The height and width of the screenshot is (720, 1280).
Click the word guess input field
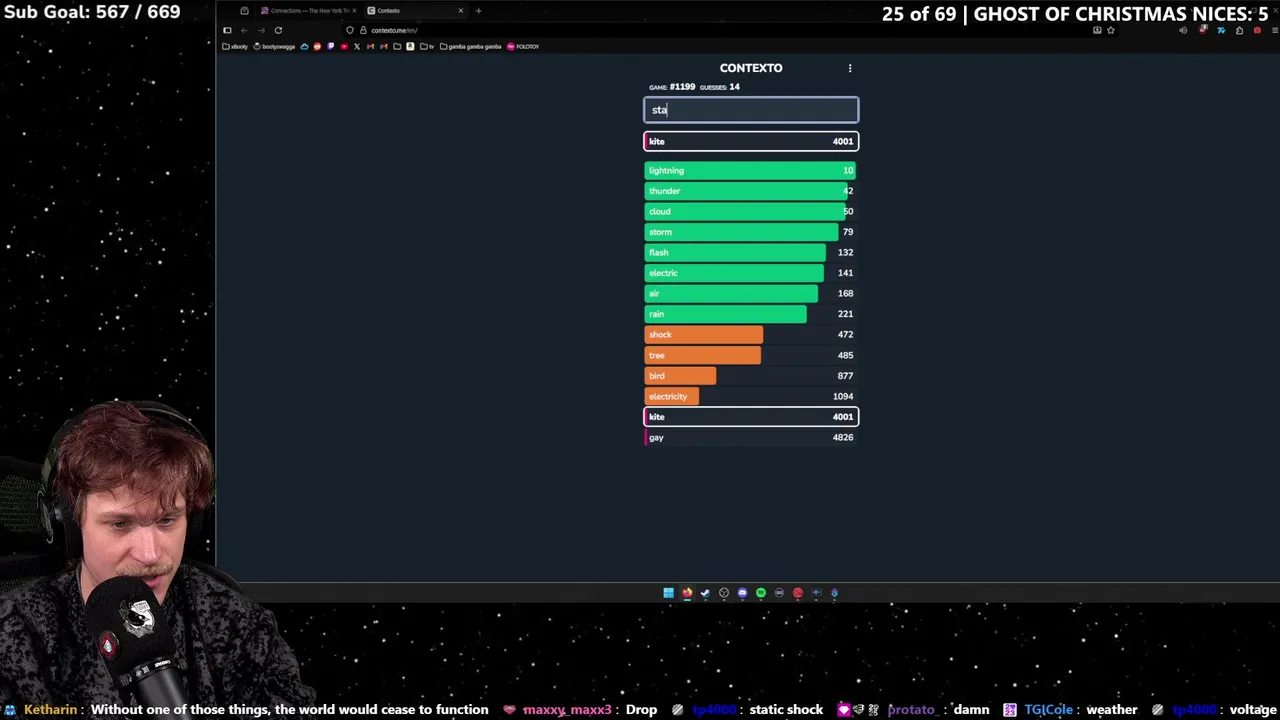pos(751,110)
